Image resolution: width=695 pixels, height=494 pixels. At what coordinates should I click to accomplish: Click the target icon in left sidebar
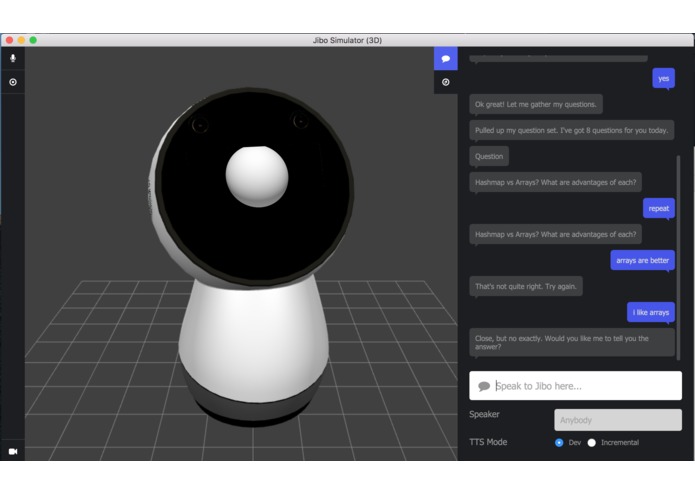click(x=13, y=82)
